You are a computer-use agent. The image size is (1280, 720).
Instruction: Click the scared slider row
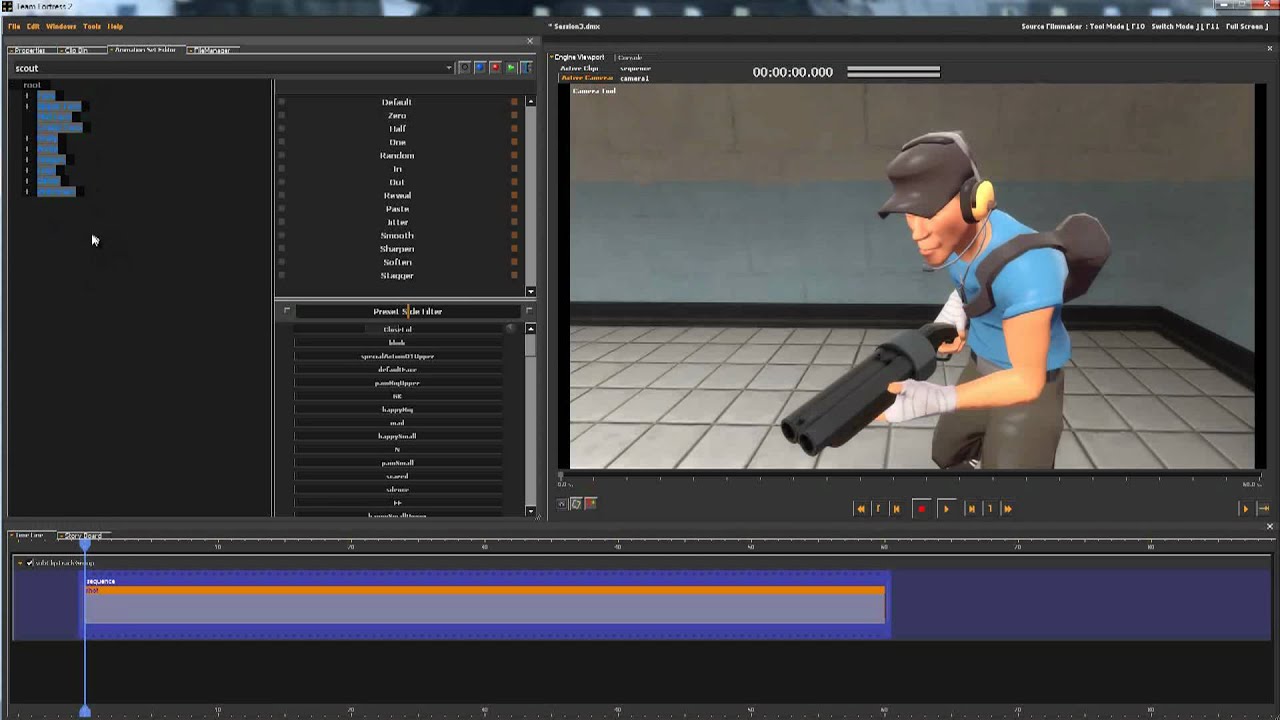(397, 476)
